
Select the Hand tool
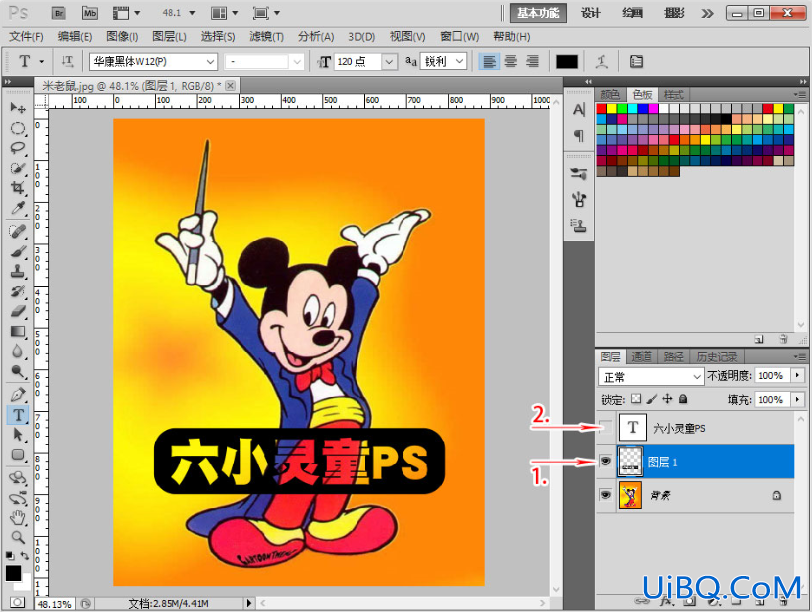[18, 517]
